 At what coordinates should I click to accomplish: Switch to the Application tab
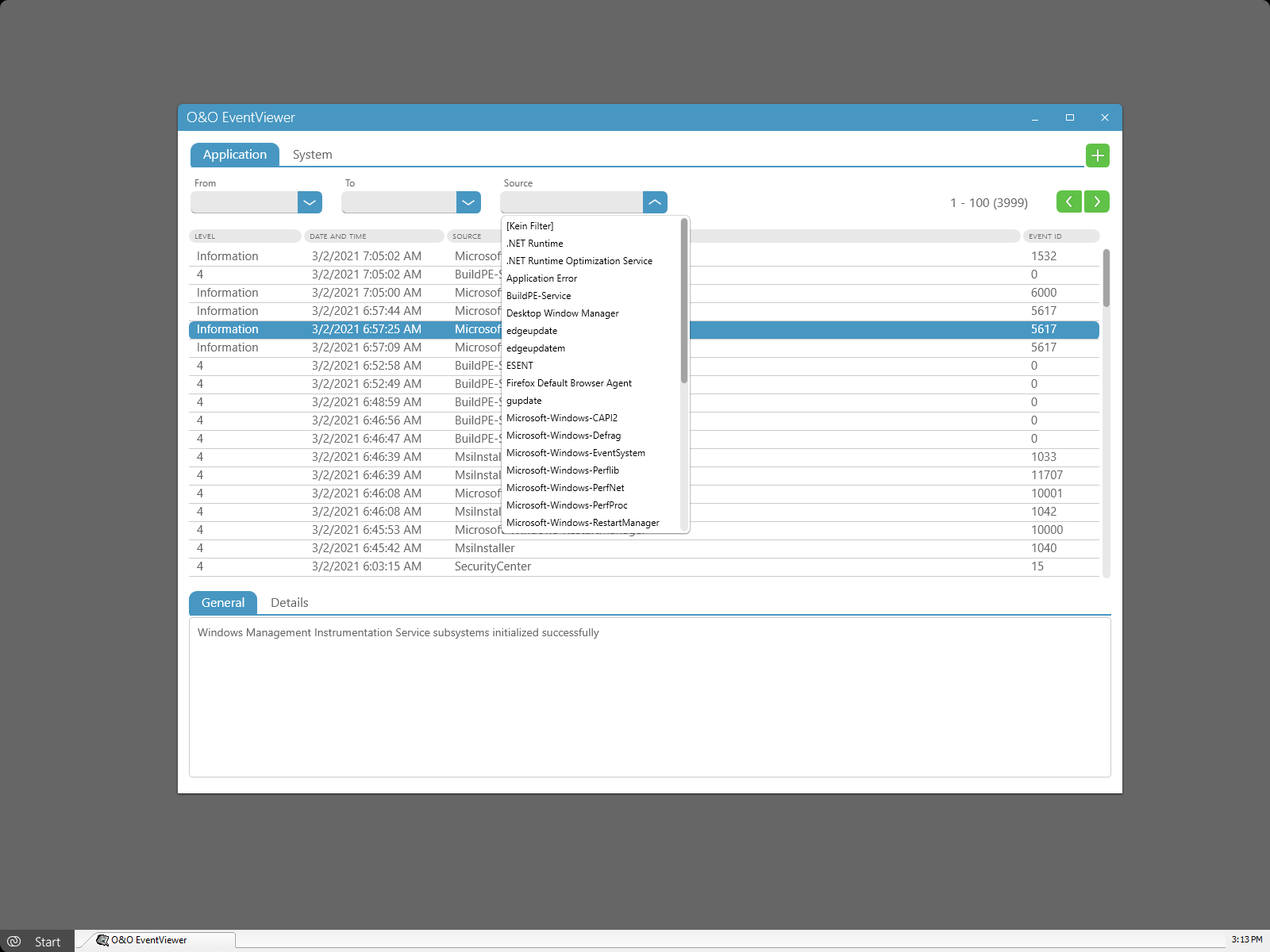[235, 155]
